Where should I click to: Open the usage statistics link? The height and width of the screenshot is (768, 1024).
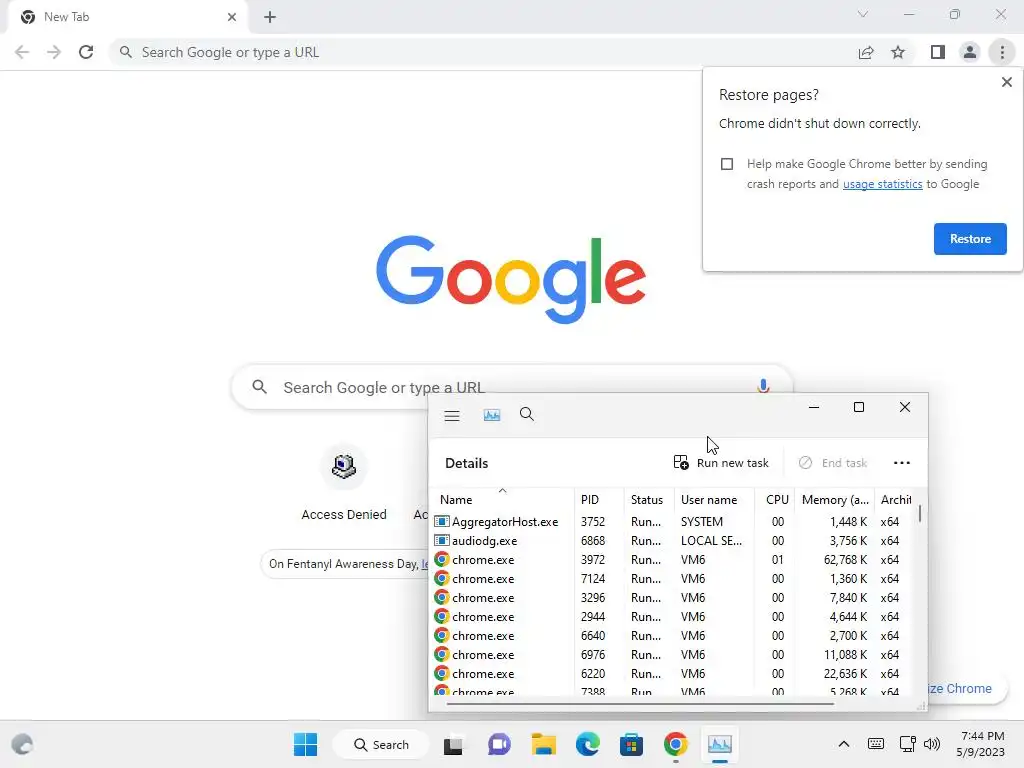(x=882, y=184)
